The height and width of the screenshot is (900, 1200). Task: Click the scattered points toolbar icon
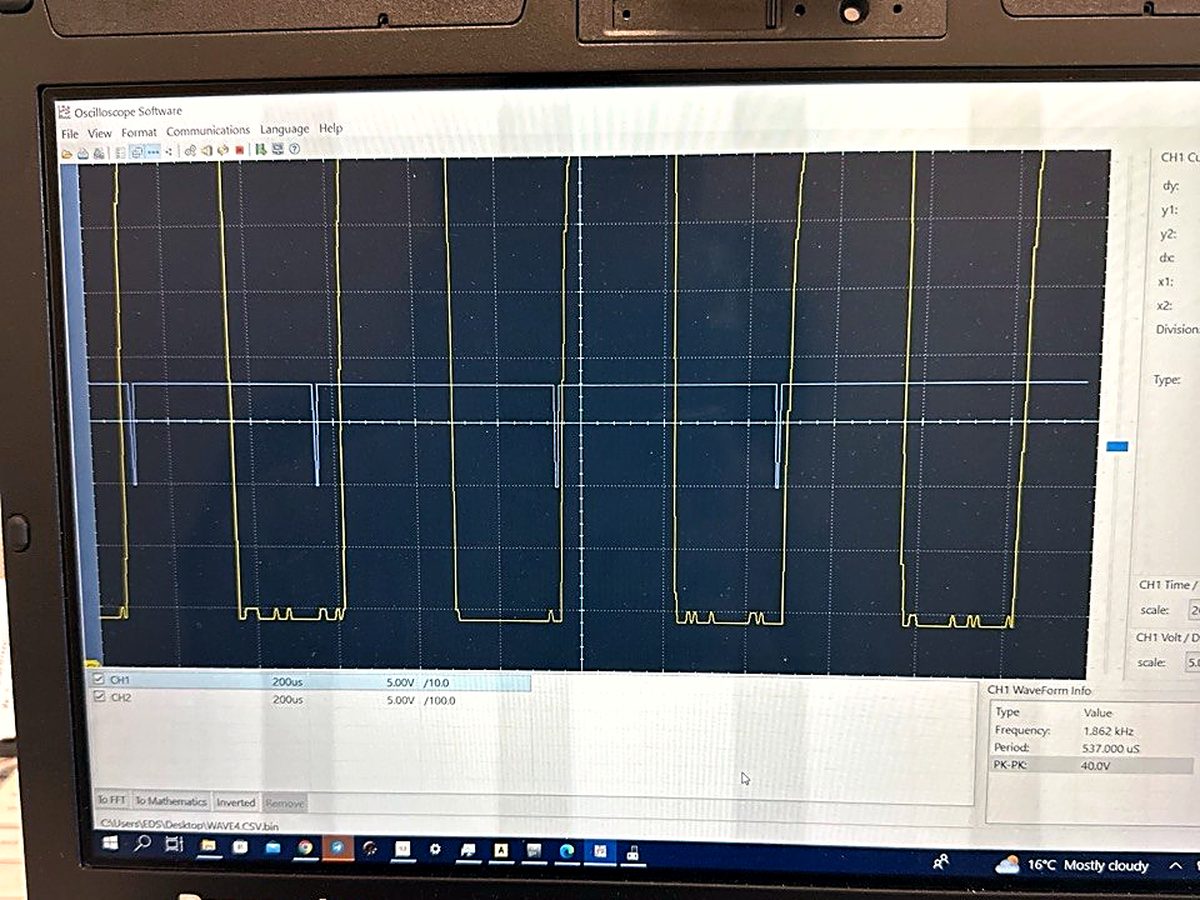click(168, 151)
